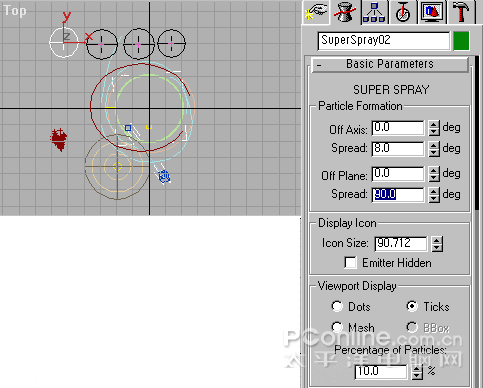Select the middle black circle with magenta cross

(x=139, y=44)
